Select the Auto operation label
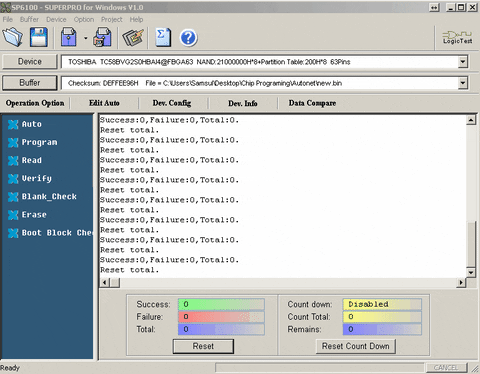Viewport: 480px width, 374px height. pos(32,124)
